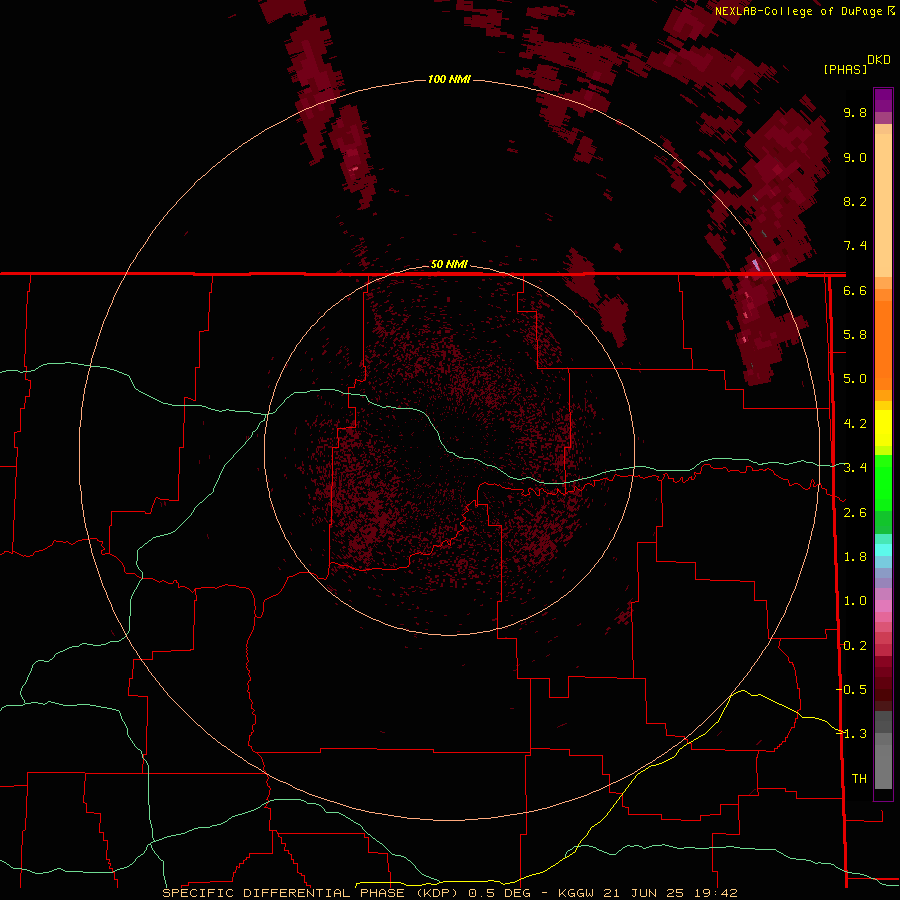Viewport: 900px width, 900px height.
Task: Click the 9.0 value on color scale
Action: (x=855, y=157)
